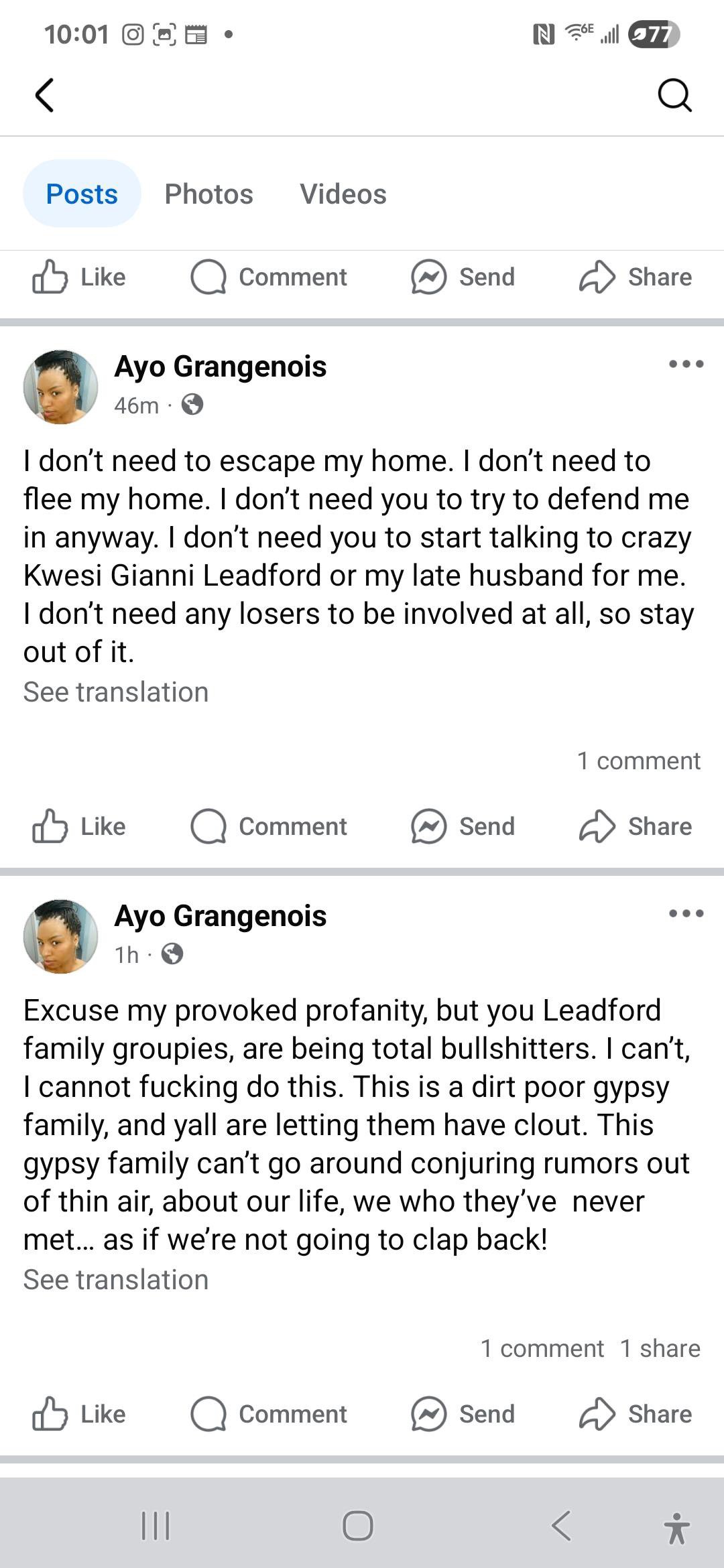Open three-dot menu on the 46m post
Image resolution: width=724 pixels, height=1568 pixels.
[686, 365]
